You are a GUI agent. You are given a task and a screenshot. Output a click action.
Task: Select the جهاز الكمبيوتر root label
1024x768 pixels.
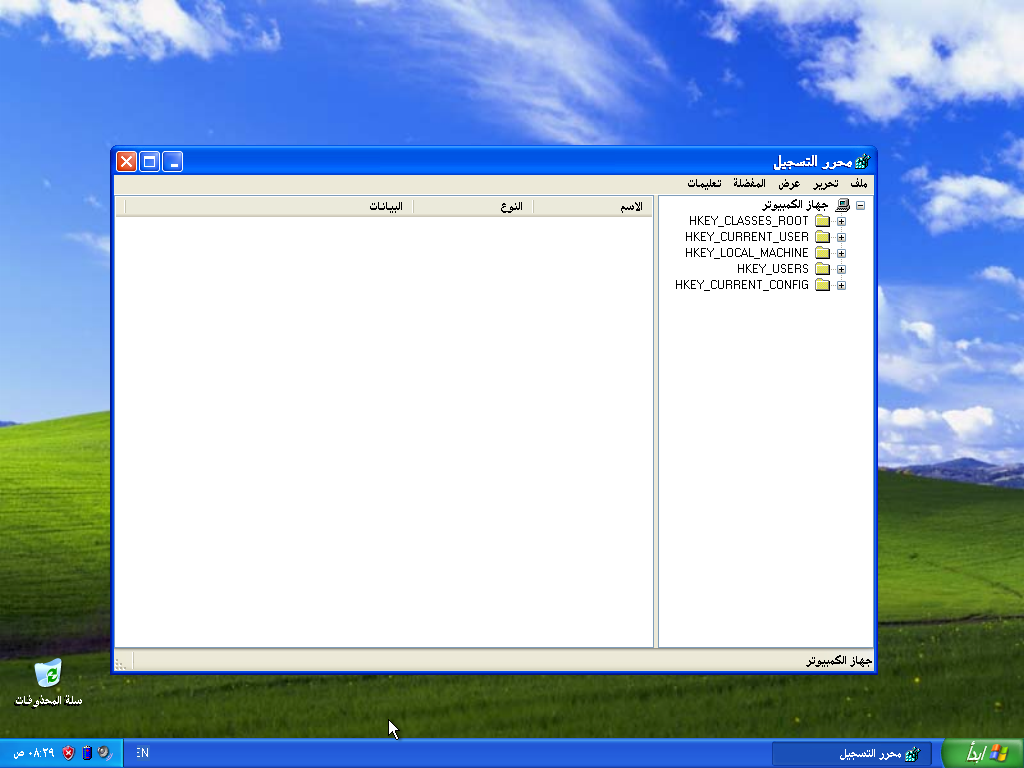[795, 205]
